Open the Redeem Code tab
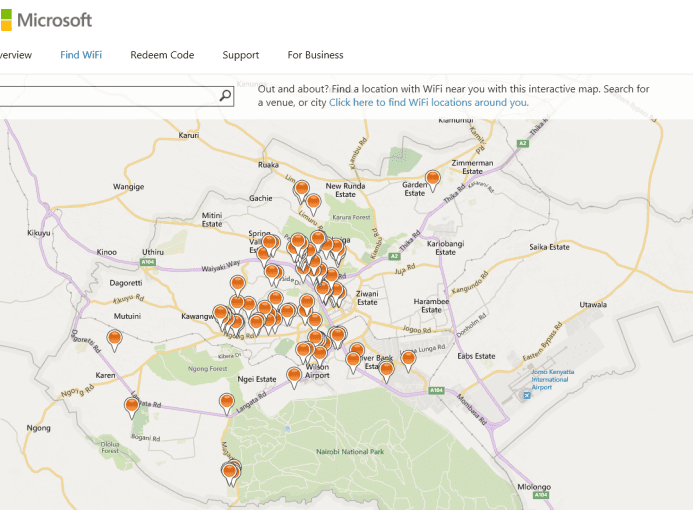This screenshot has height=510, width=693. (162, 55)
